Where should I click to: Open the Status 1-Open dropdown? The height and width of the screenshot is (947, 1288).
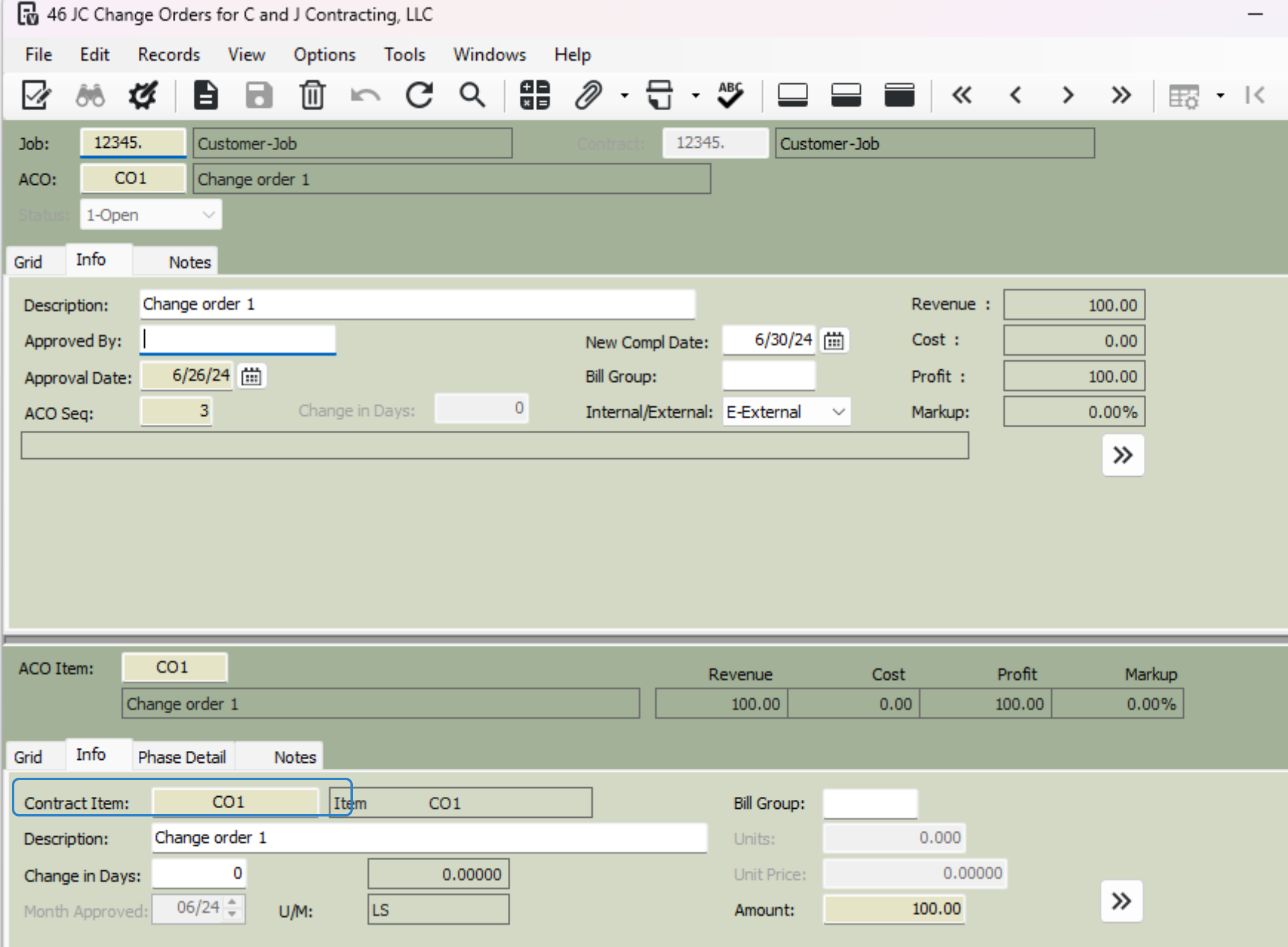pyautogui.click(x=208, y=215)
